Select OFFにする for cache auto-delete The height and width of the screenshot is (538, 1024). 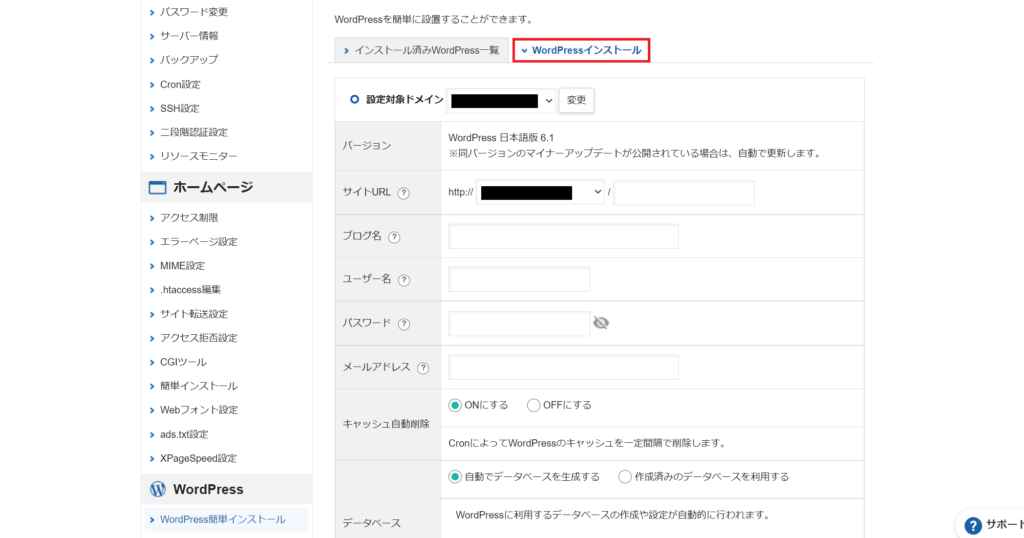[x=534, y=405]
